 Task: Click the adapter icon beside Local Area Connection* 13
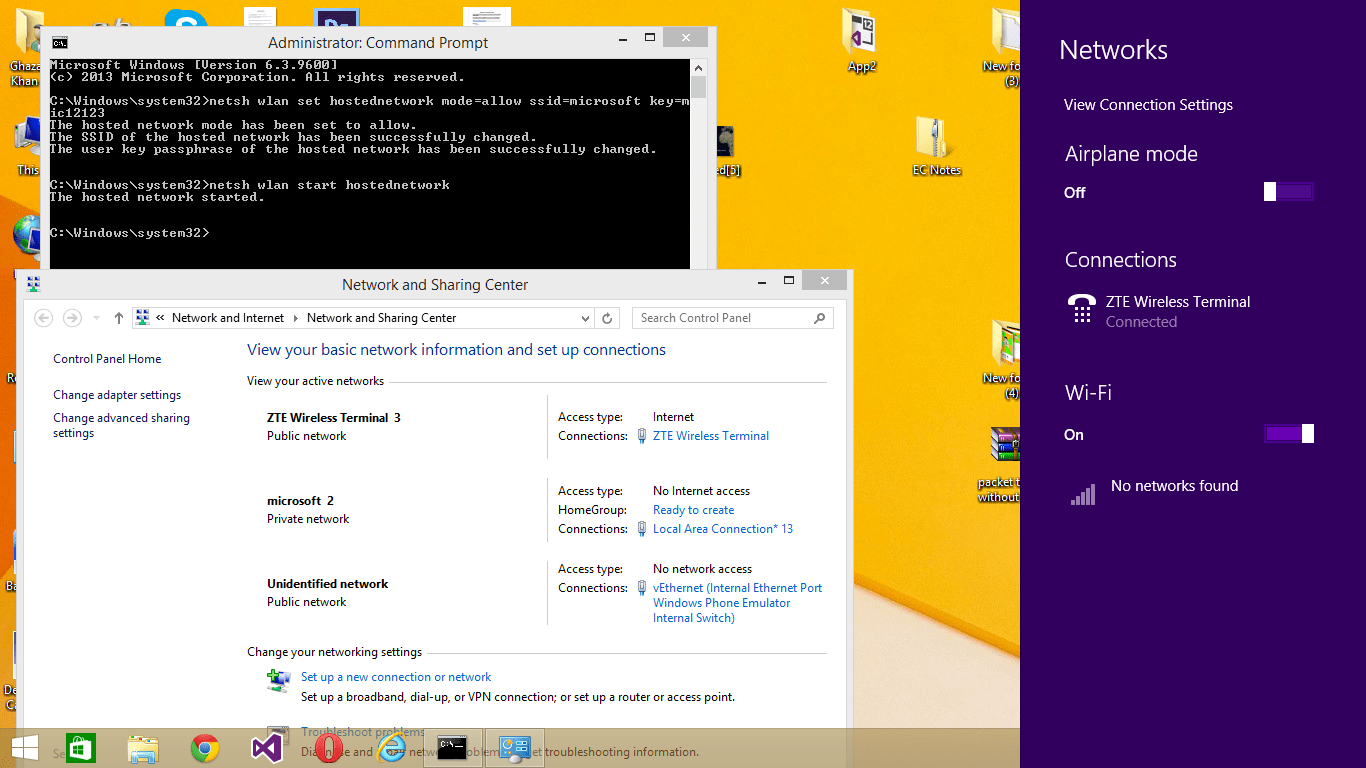pyautogui.click(x=642, y=529)
